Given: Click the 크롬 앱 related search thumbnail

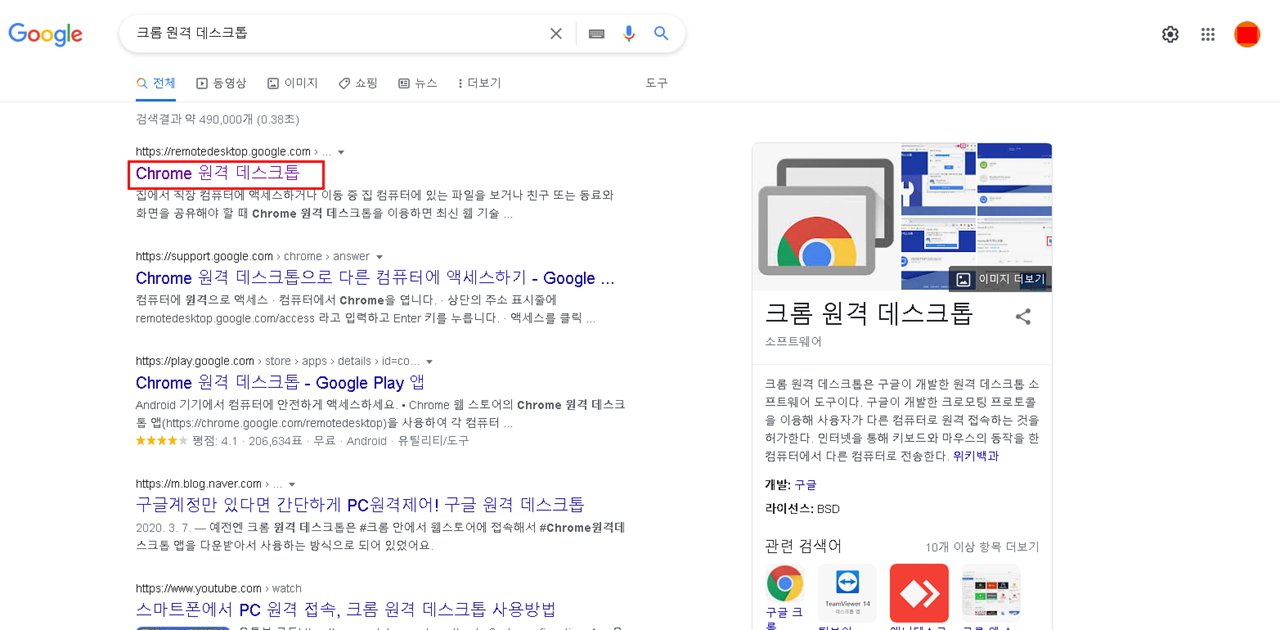Looking at the screenshot, I should pyautogui.click(x=991, y=593).
